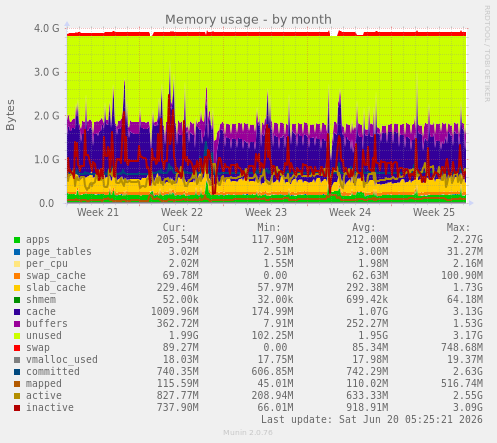Click apps current value 205.54M
The width and height of the screenshot is (497, 443).
[178, 240]
